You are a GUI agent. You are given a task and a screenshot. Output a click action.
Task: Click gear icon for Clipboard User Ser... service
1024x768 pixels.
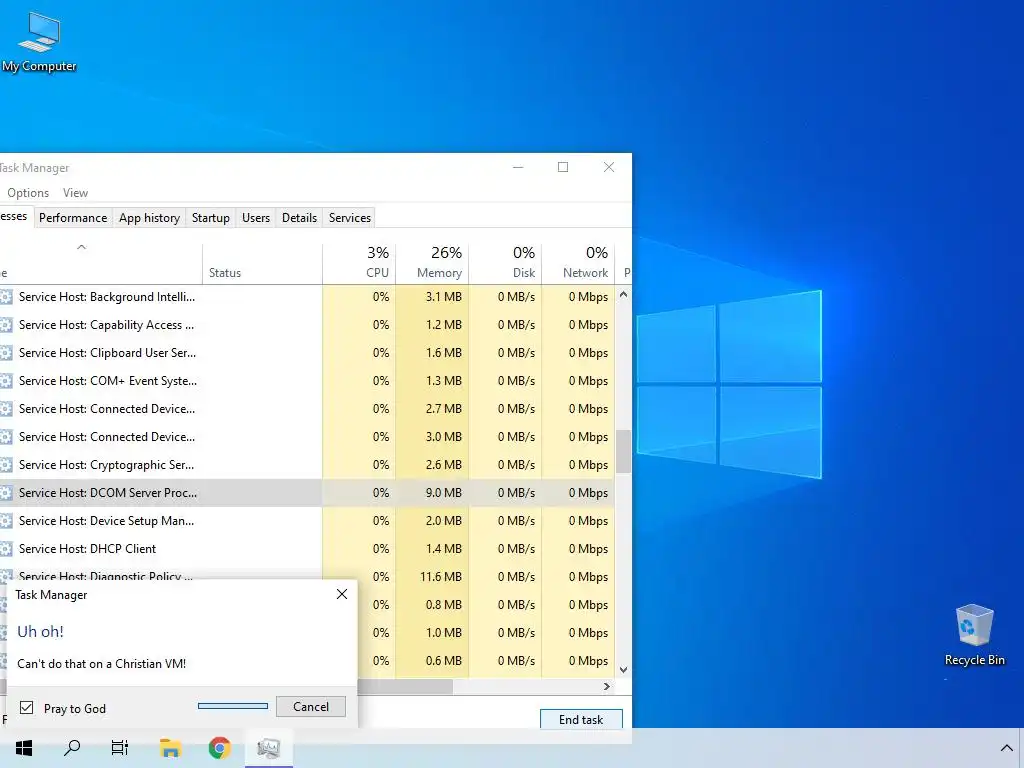coord(6,353)
